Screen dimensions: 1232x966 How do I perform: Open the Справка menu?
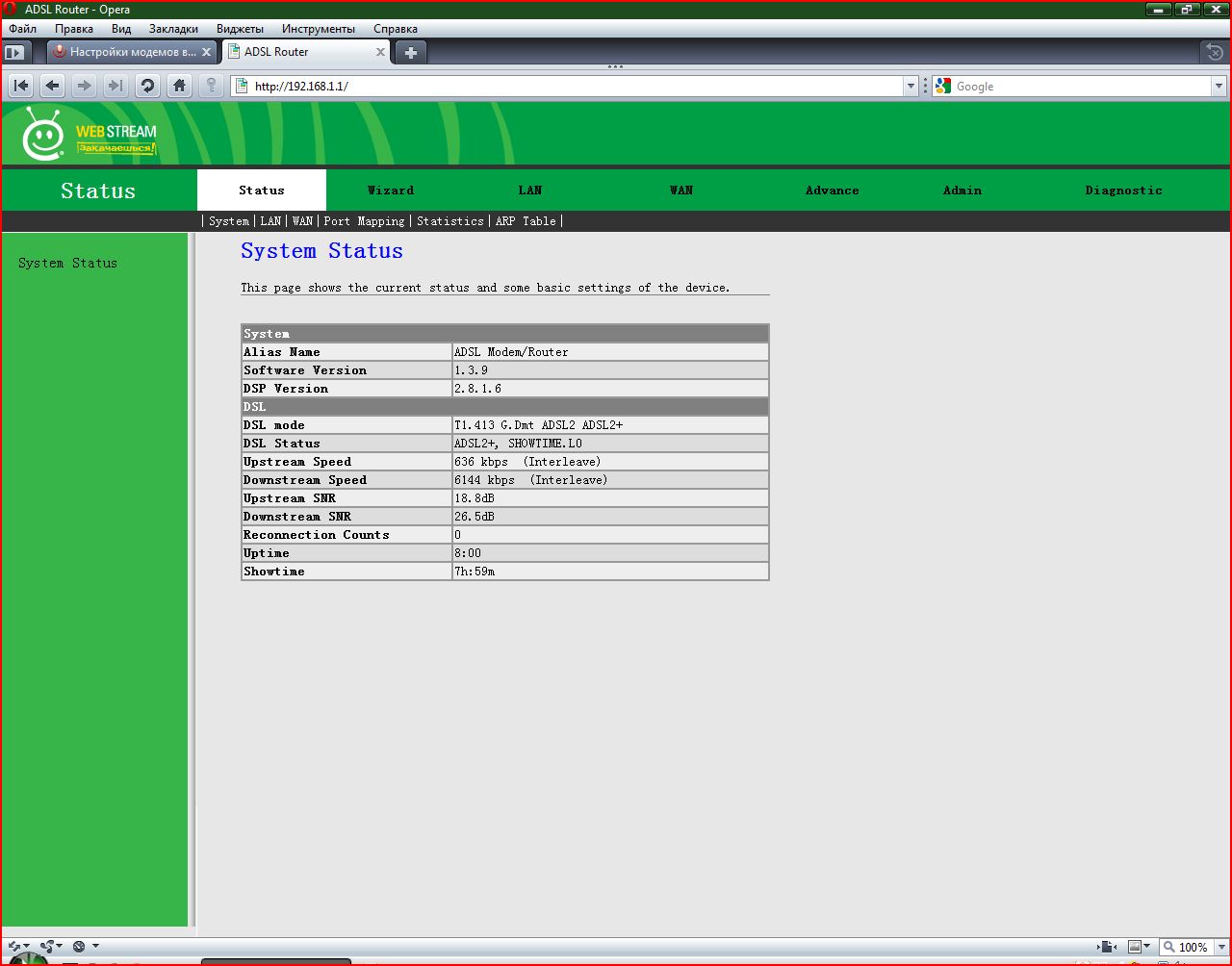[x=396, y=29]
